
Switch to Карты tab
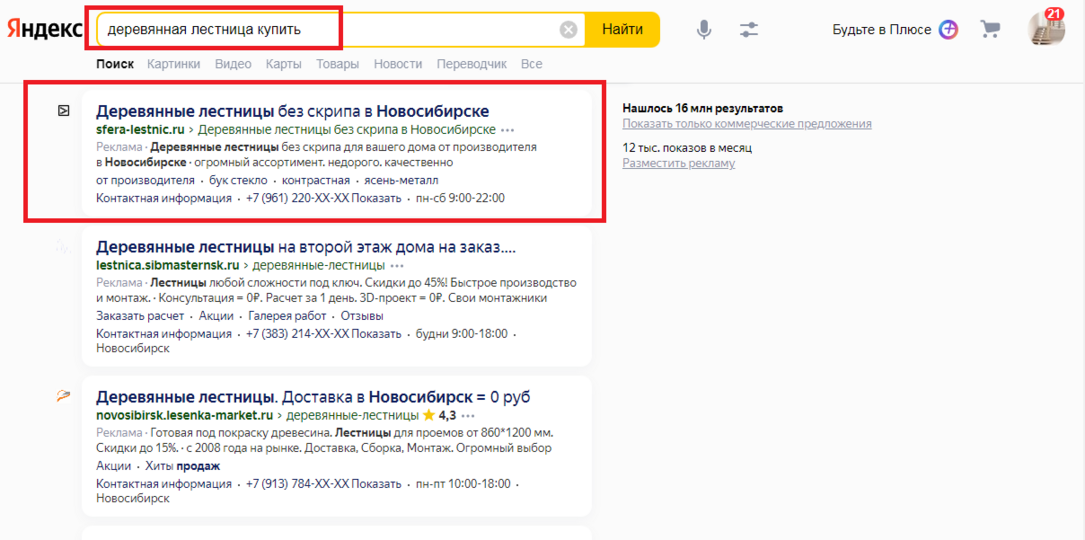pos(284,64)
